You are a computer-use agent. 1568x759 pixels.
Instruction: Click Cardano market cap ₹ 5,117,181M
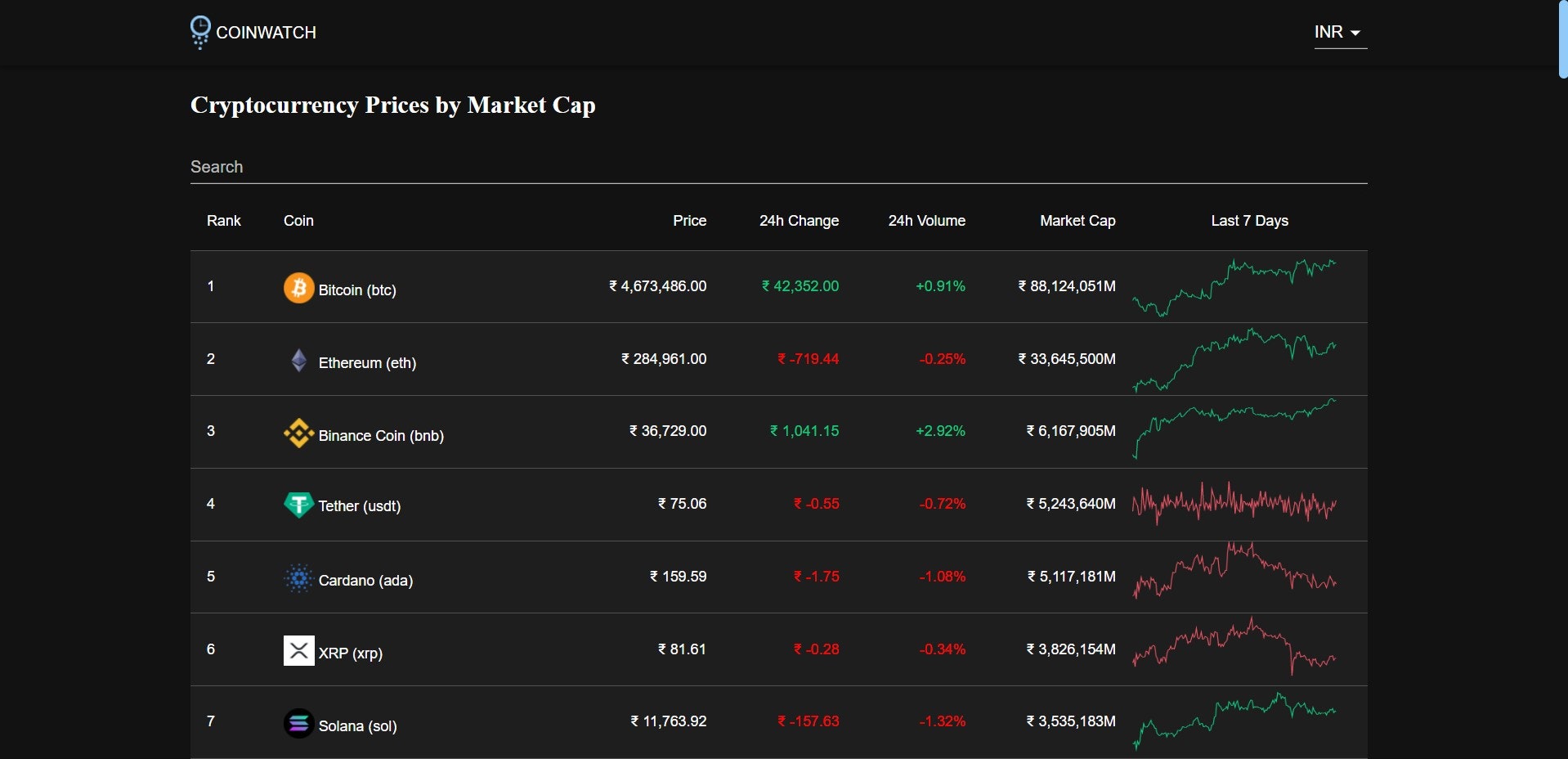1072,577
